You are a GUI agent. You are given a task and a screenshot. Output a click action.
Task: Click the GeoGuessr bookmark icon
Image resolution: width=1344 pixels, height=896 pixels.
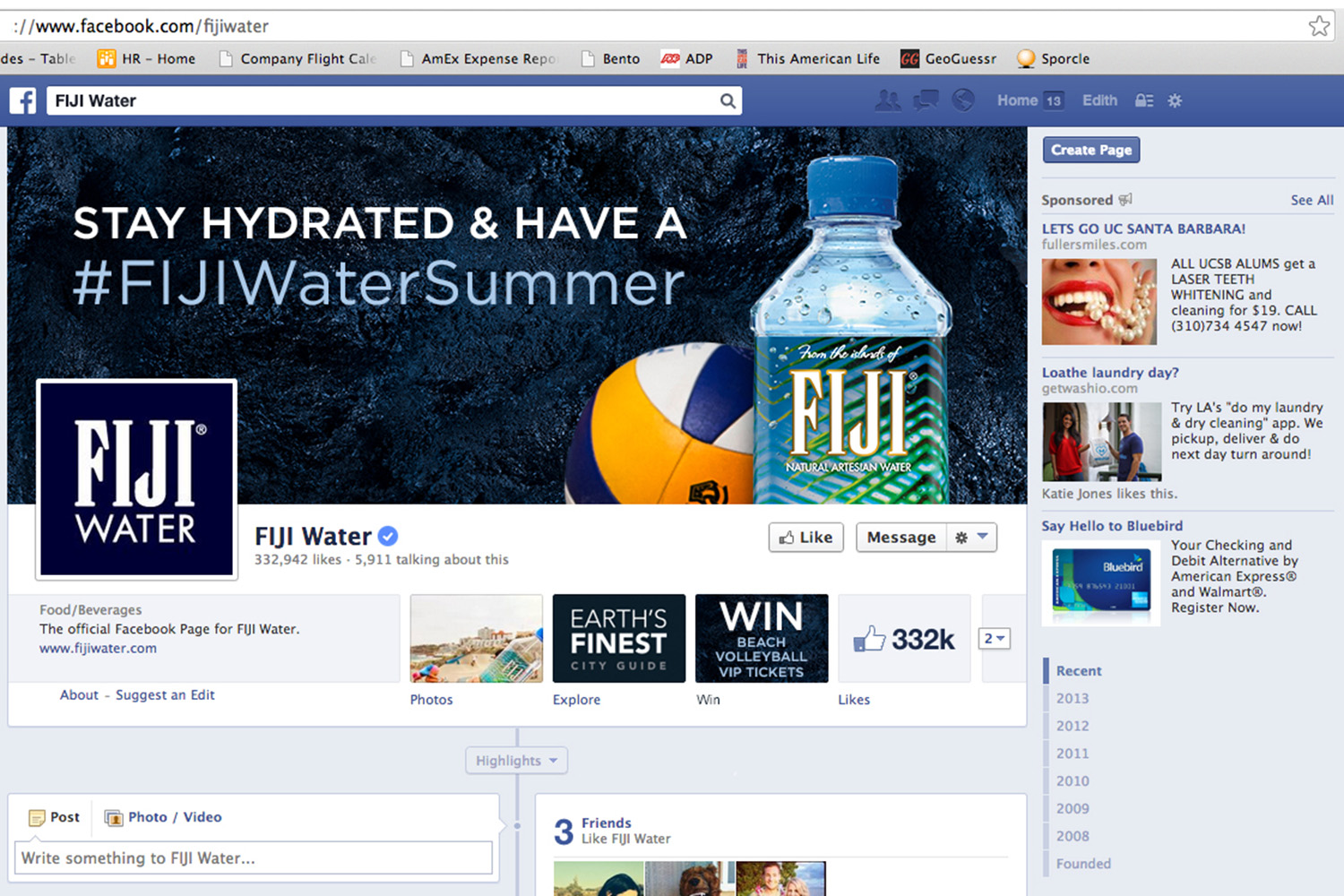click(909, 59)
